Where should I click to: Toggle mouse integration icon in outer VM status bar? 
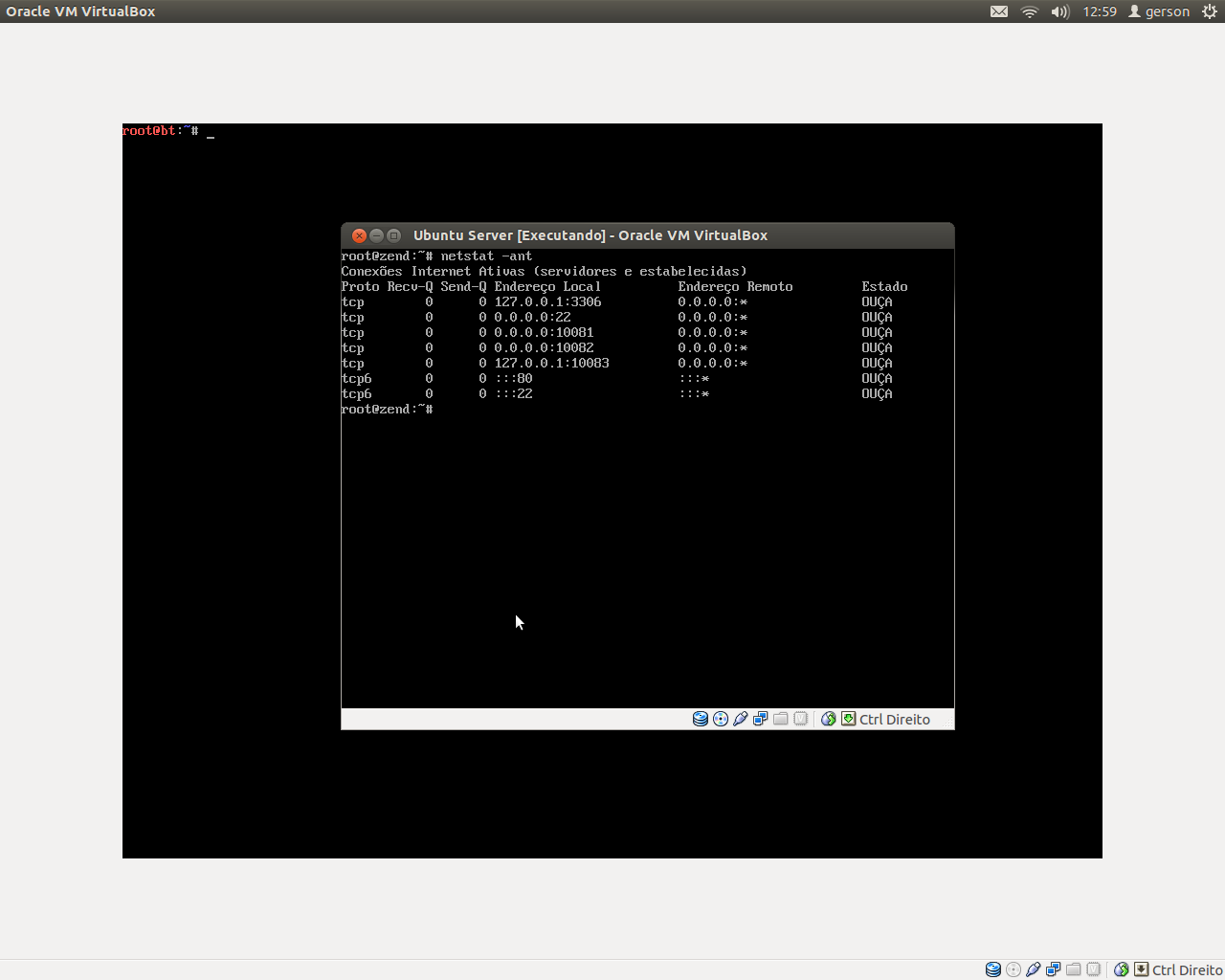click(x=1122, y=969)
